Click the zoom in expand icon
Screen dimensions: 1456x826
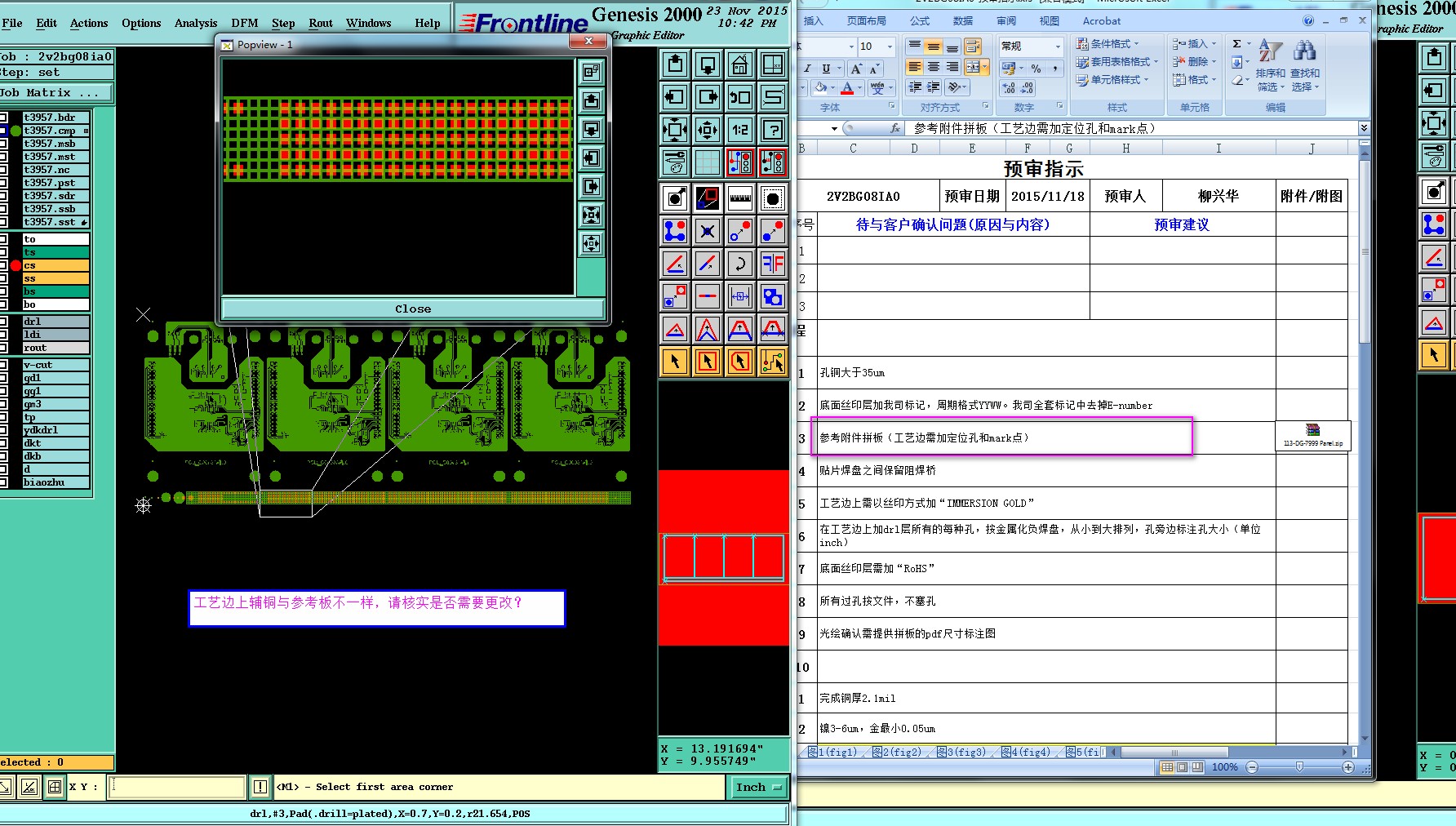(x=675, y=129)
